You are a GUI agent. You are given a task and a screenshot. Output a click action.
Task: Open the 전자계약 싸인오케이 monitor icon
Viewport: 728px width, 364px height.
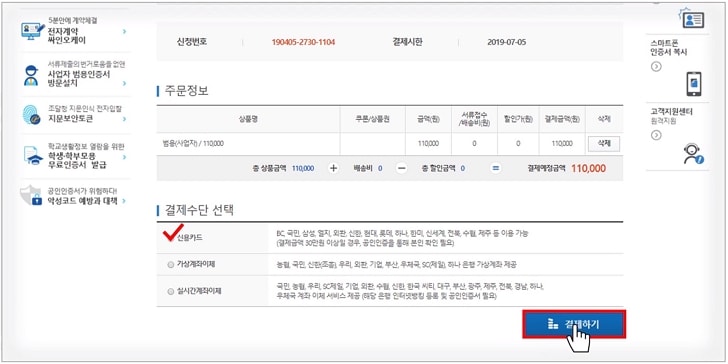click(x=33, y=32)
